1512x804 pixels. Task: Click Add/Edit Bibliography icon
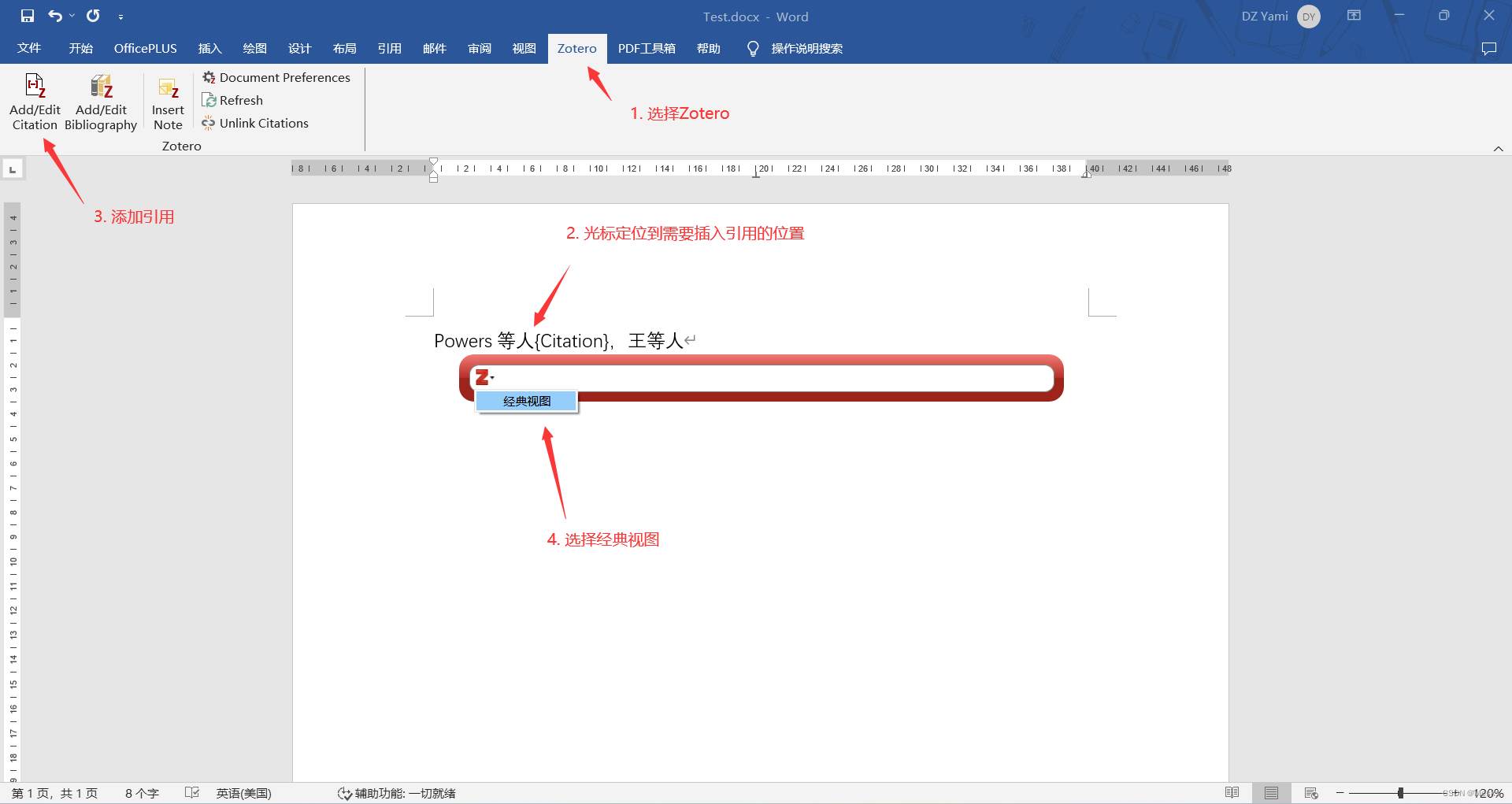[x=101, y=102]
